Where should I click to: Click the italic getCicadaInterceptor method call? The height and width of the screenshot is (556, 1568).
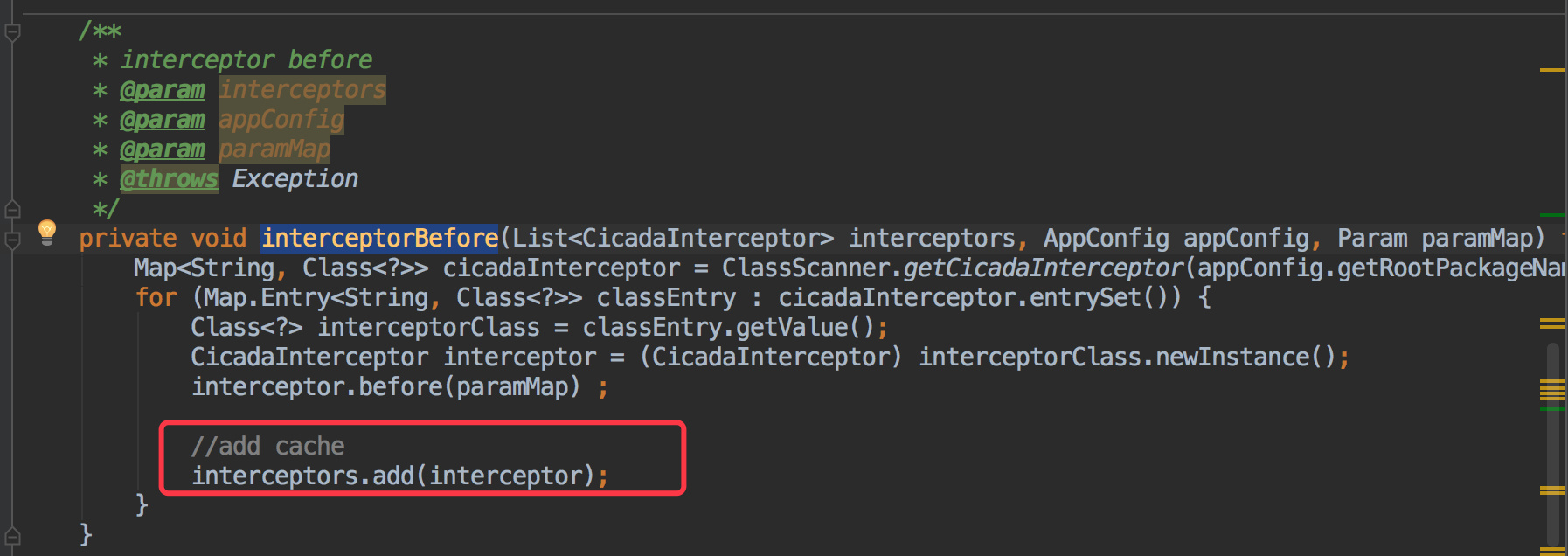pyautogui.click(x=1043, y=268)
